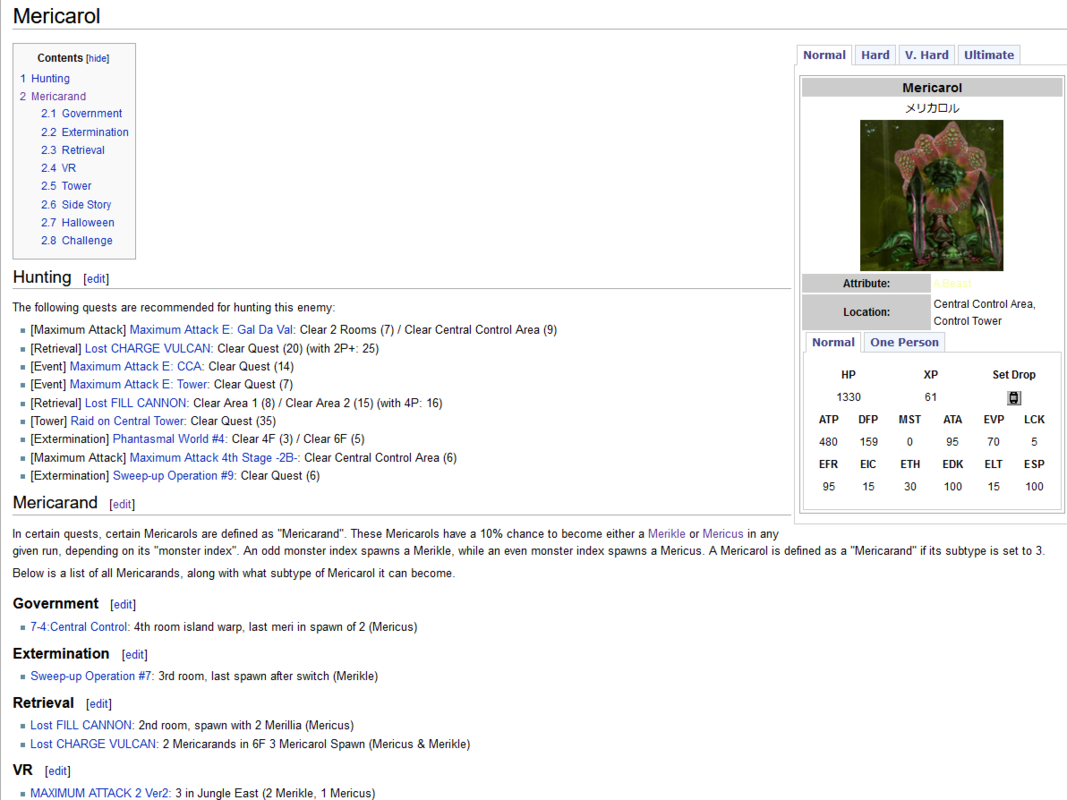Switch to the Normal difficulty tab

(x=824, y=55)
